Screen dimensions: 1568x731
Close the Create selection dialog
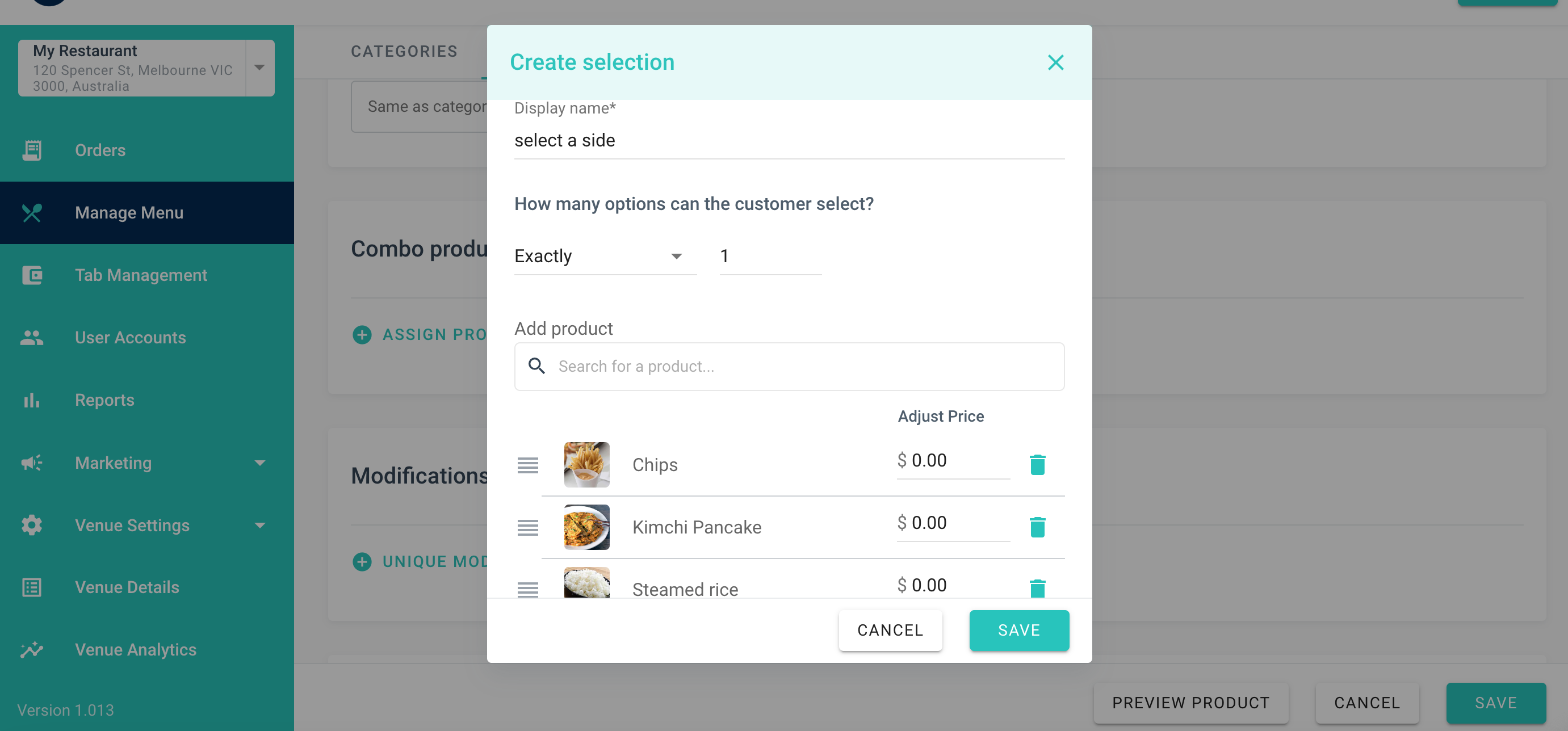(x=1055, y=62)
